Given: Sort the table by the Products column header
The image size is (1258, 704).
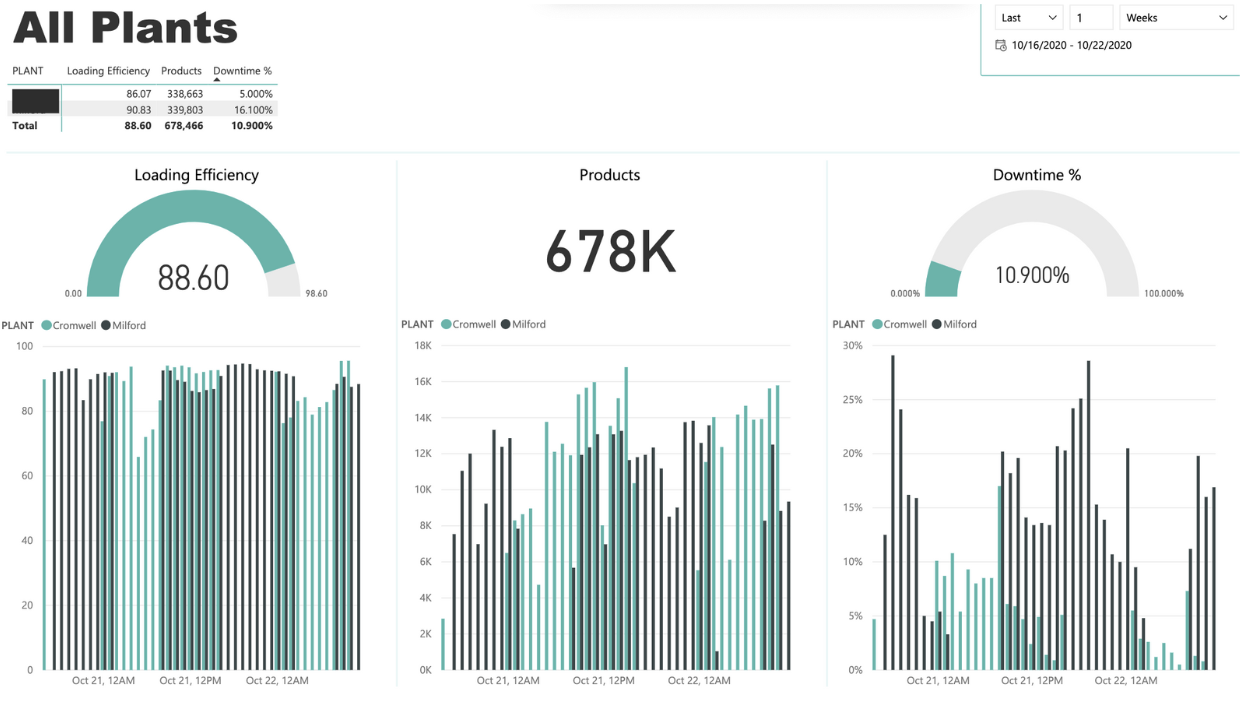Looking at the screenshot, I should [181, 71].
